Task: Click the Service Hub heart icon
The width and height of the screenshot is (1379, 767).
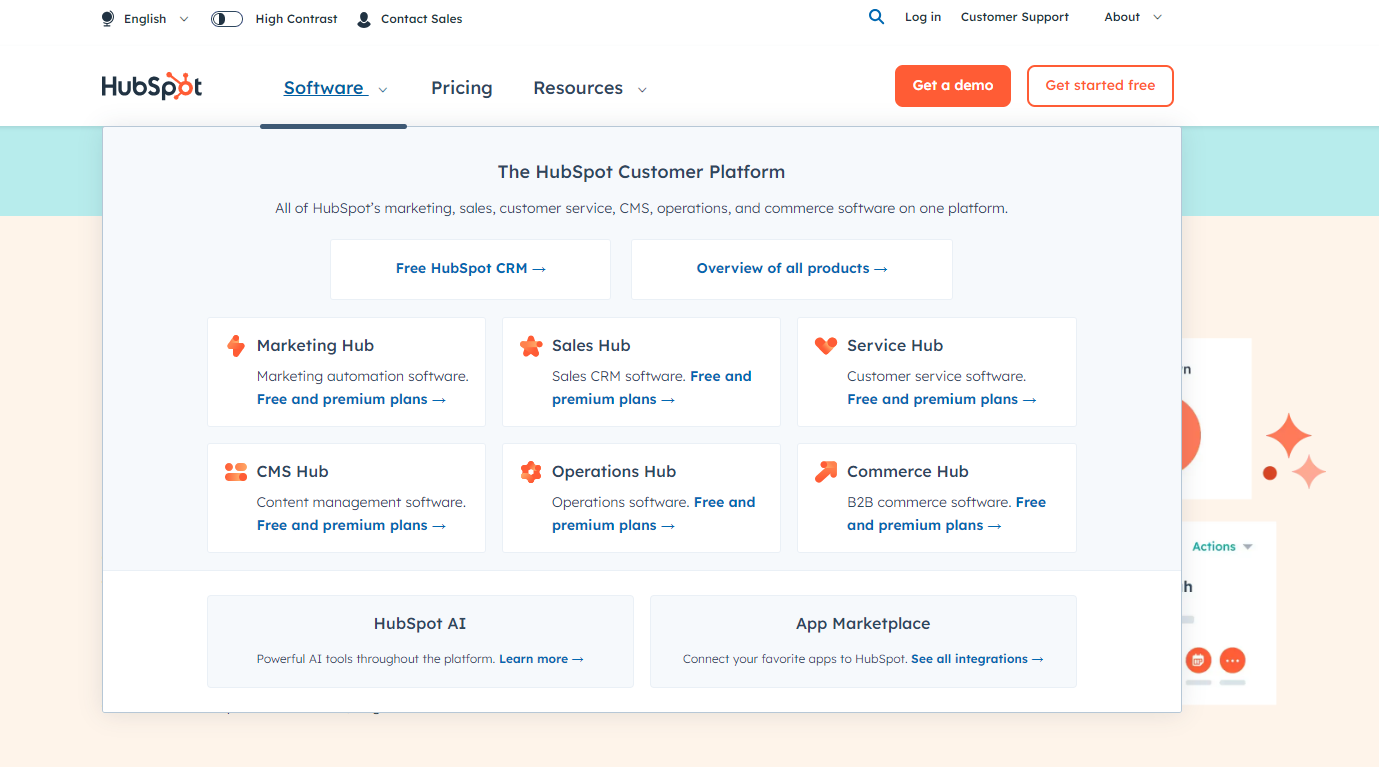Action: pyautogui.click(x=826, y=346)
